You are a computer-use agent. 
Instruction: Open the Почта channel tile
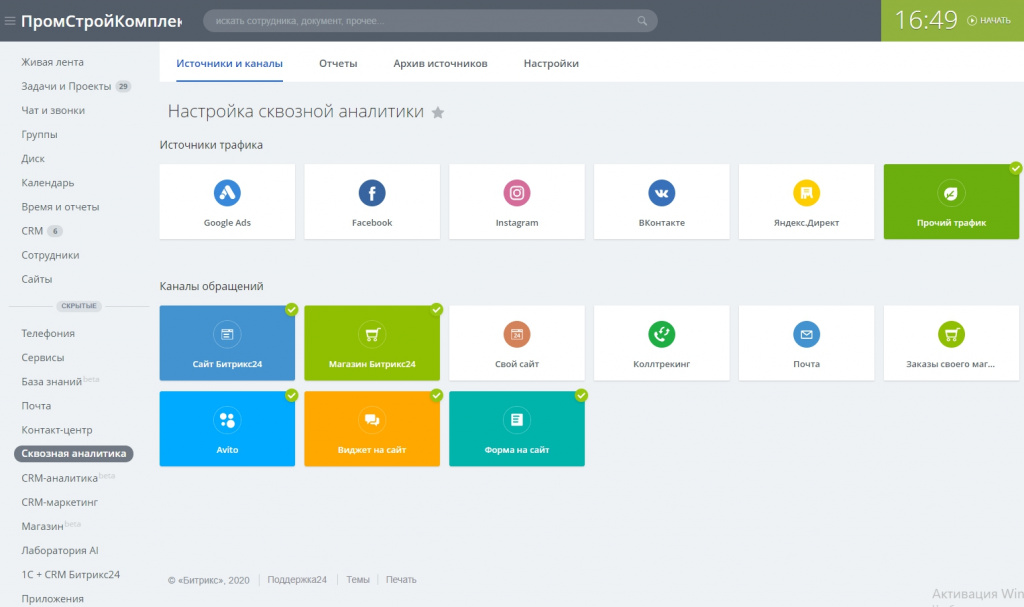pyautogui.click(x=807, y=343)
